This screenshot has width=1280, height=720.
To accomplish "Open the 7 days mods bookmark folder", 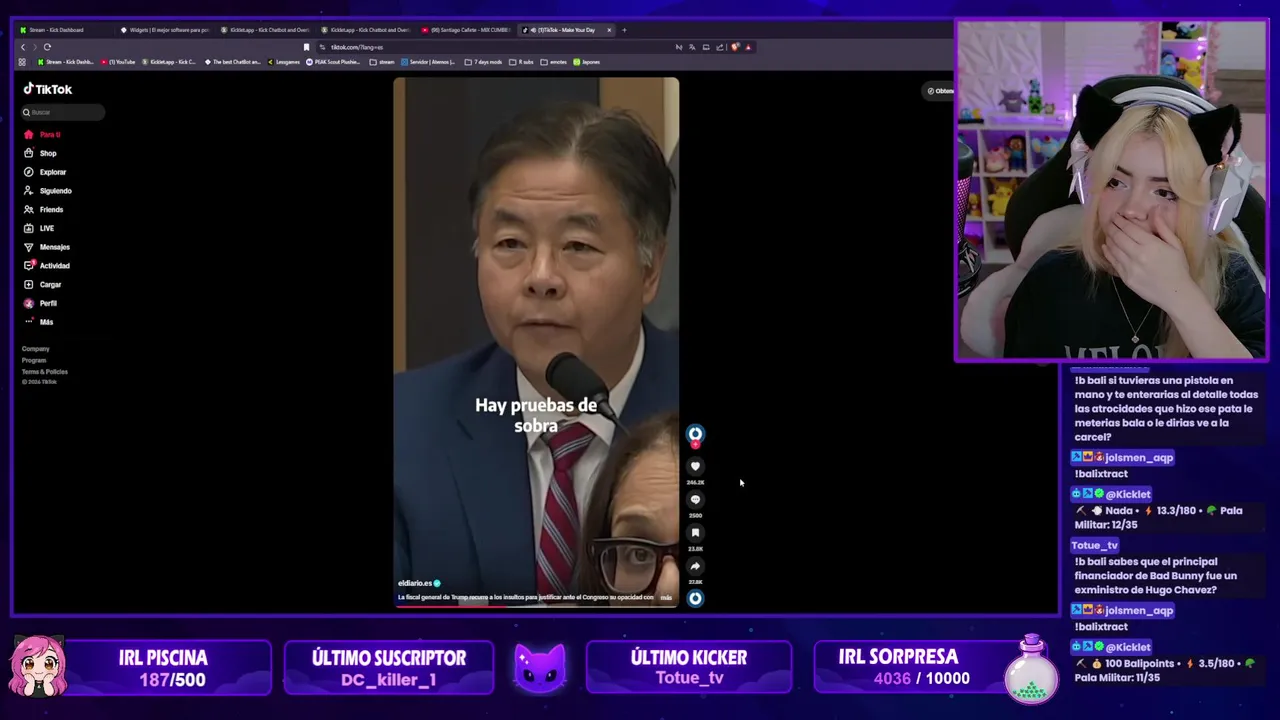I will click(x=483, y=62).
